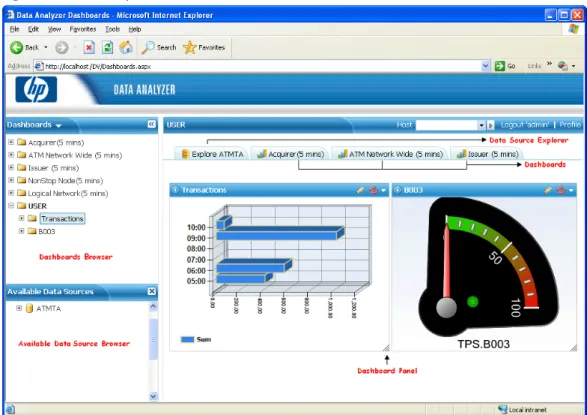Click the blue Sum legend swatch
The image size is (587, 415).
tap(188, 339)
